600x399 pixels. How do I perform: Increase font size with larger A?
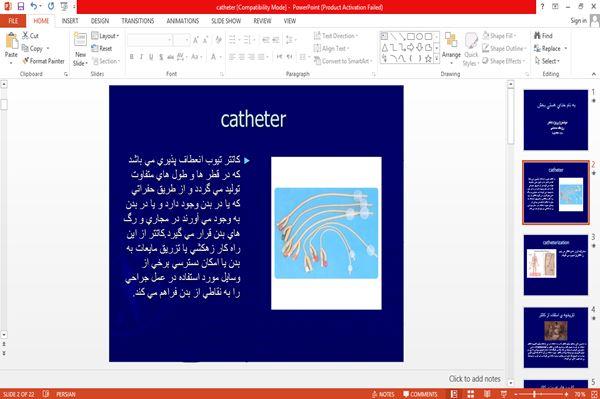196,40
